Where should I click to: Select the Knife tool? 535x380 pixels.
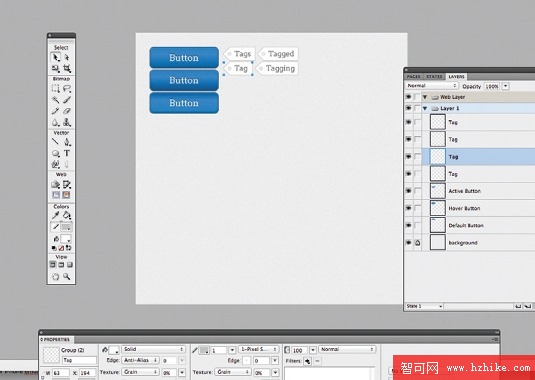click(x=67, y=165)
